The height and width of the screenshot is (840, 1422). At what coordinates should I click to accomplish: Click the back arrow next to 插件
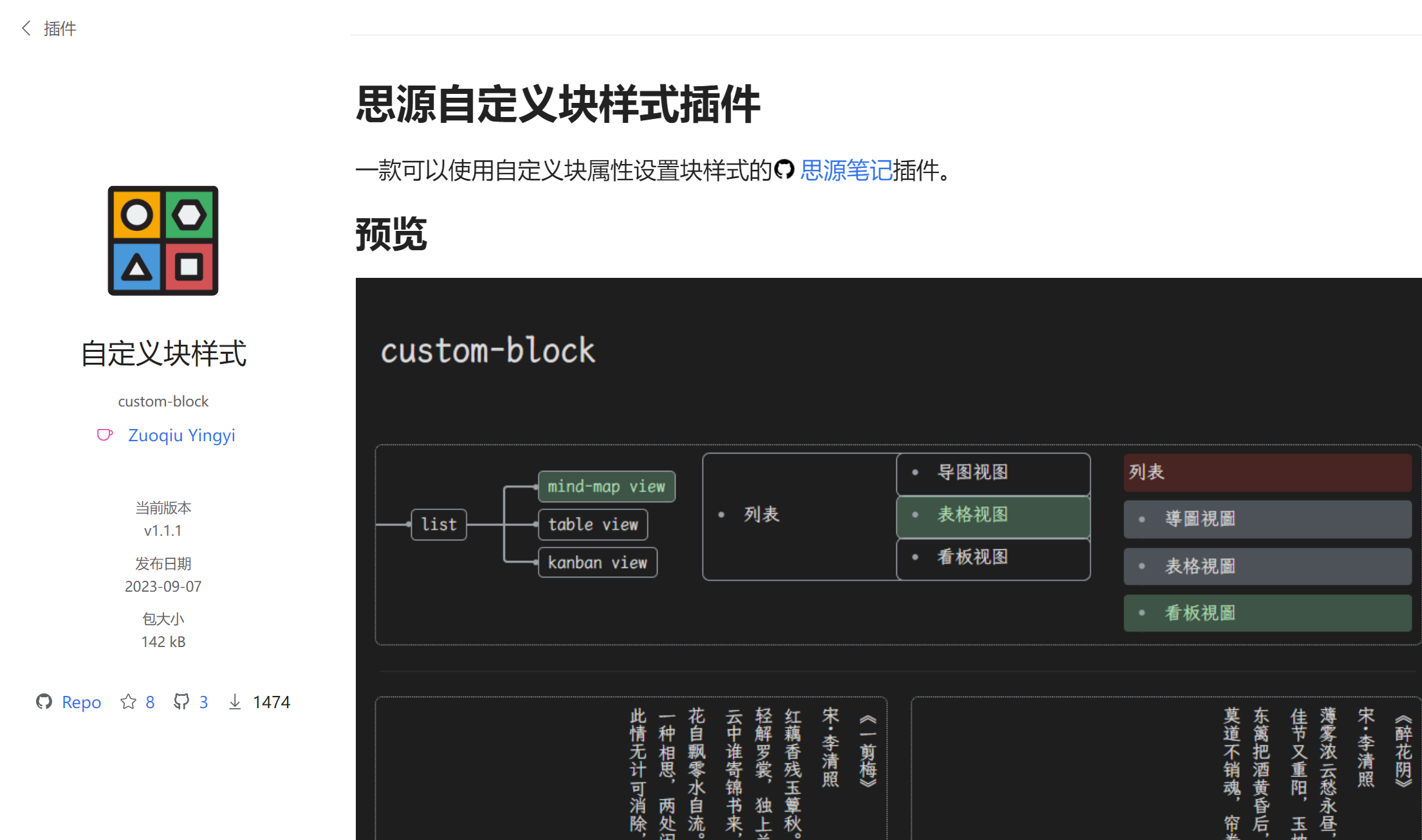coord(26,28)
